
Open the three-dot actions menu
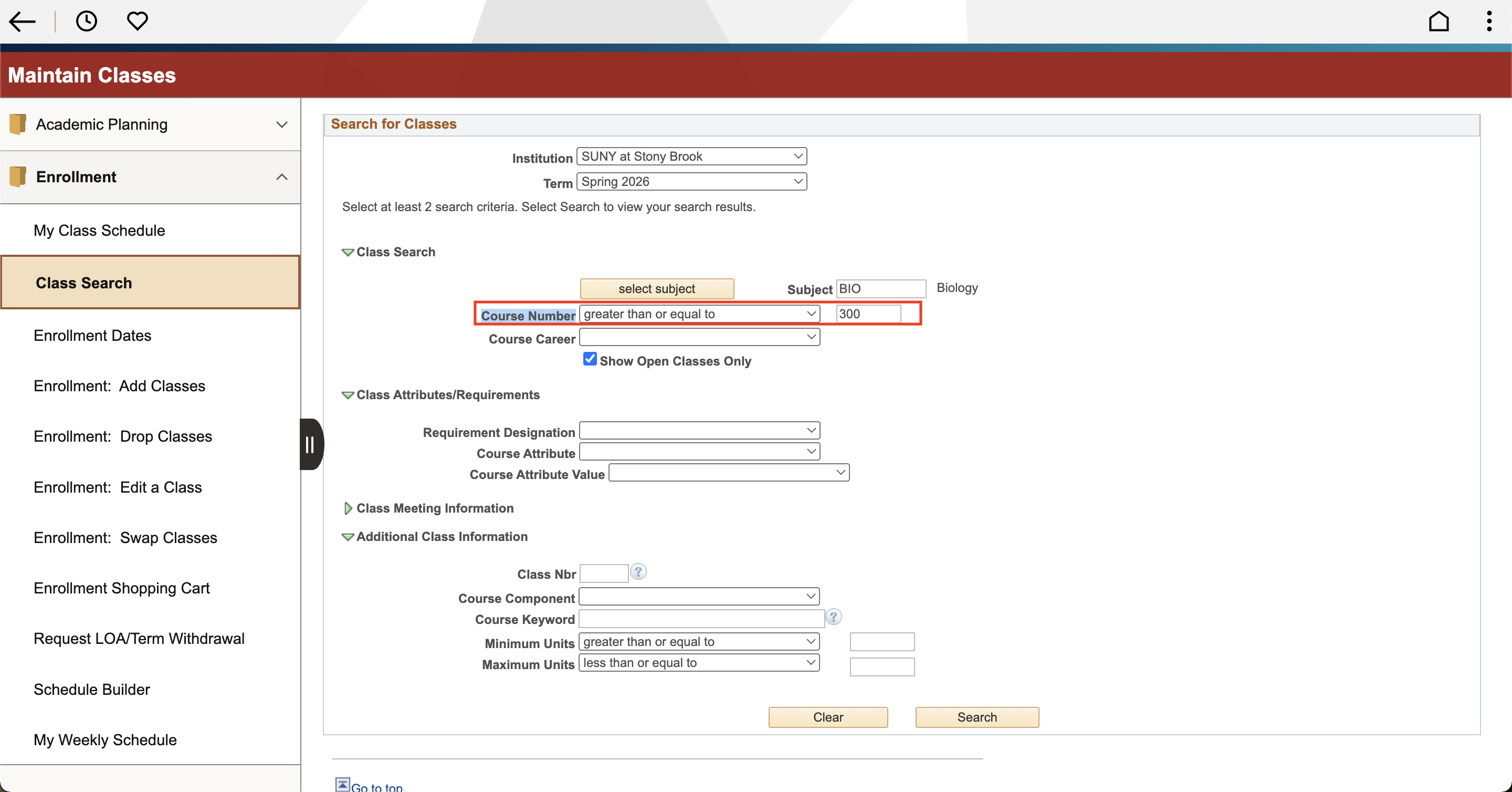1488,21
